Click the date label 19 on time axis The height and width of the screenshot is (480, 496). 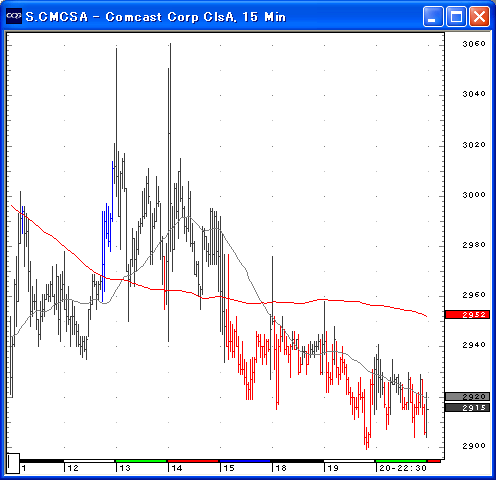click(333, 468)
